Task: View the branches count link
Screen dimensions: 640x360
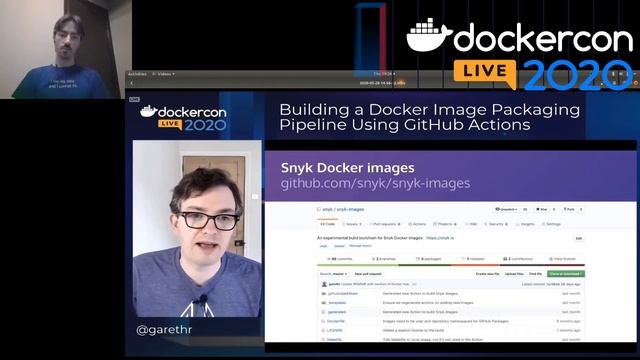Action: click(x=384, y=259)
